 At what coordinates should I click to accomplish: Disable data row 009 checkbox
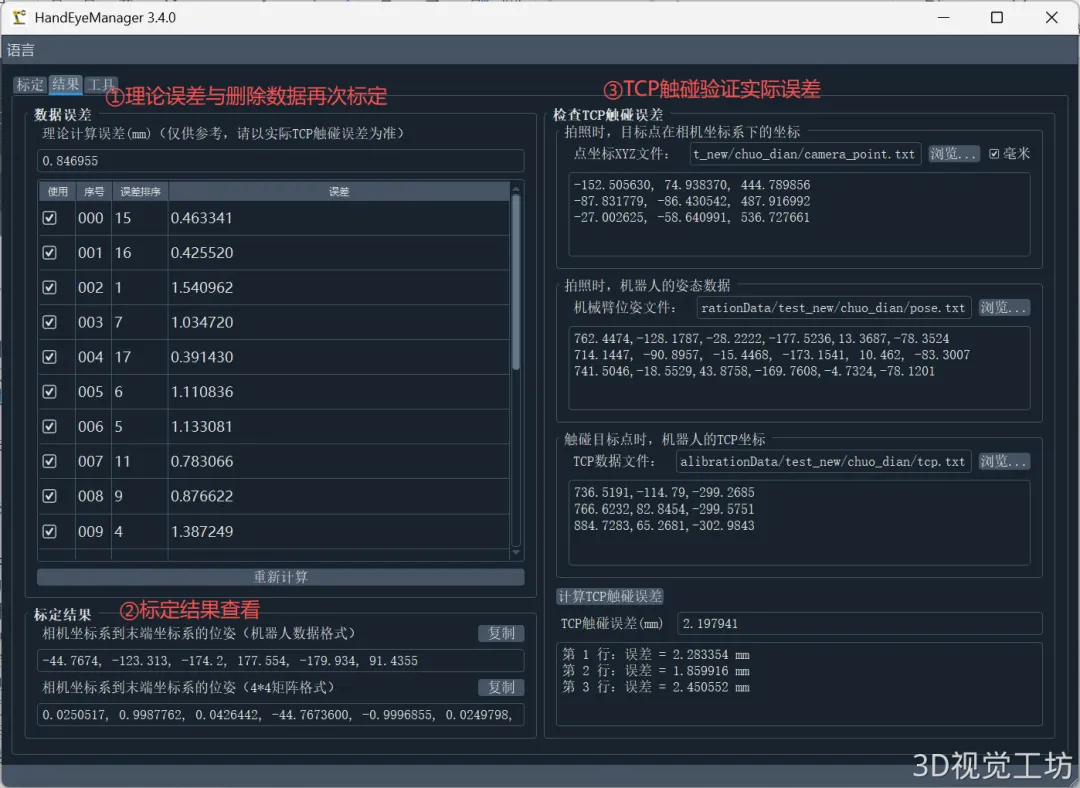(x=50, y=531)
